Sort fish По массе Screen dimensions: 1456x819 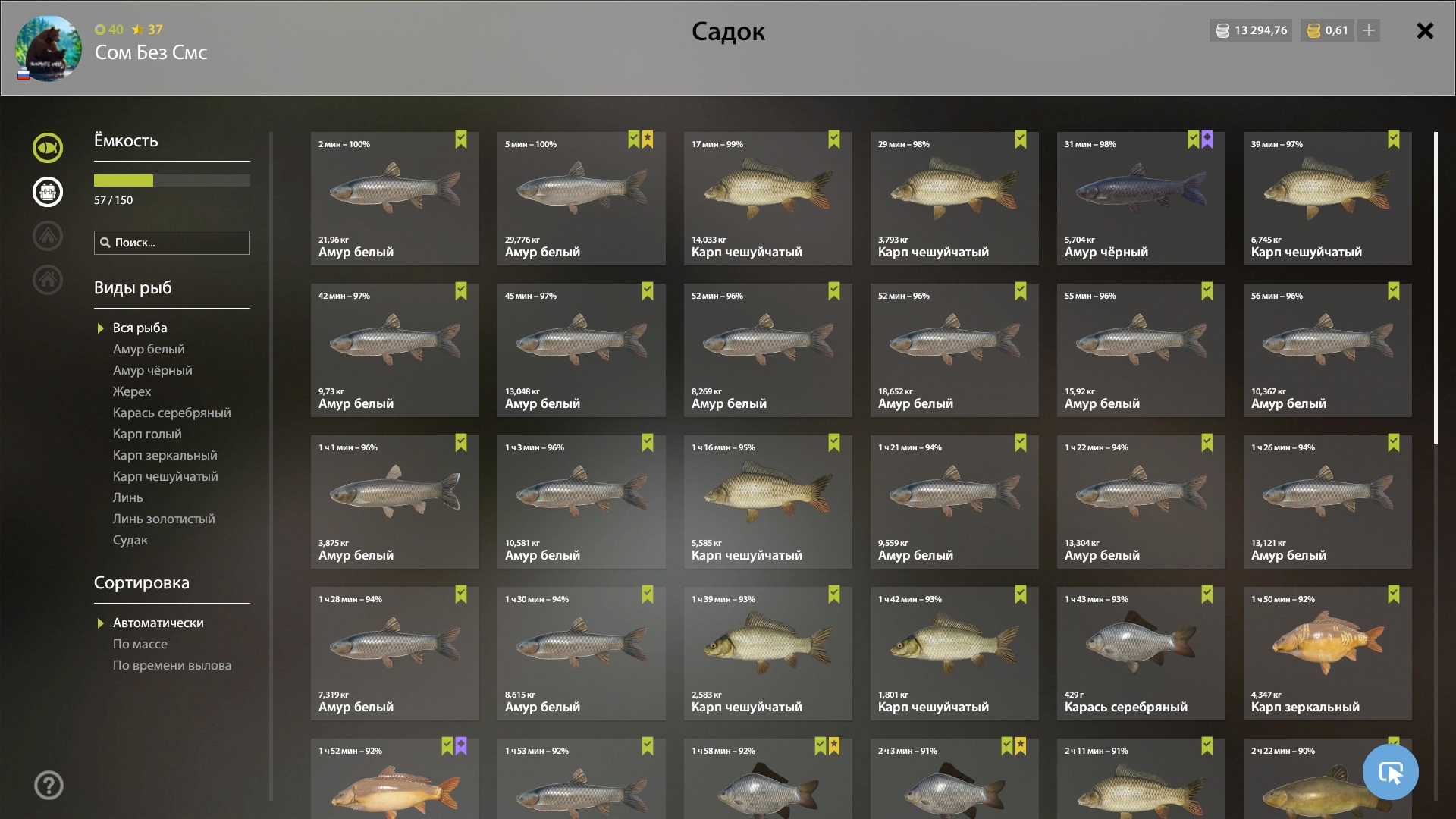(x=140, y=644)
